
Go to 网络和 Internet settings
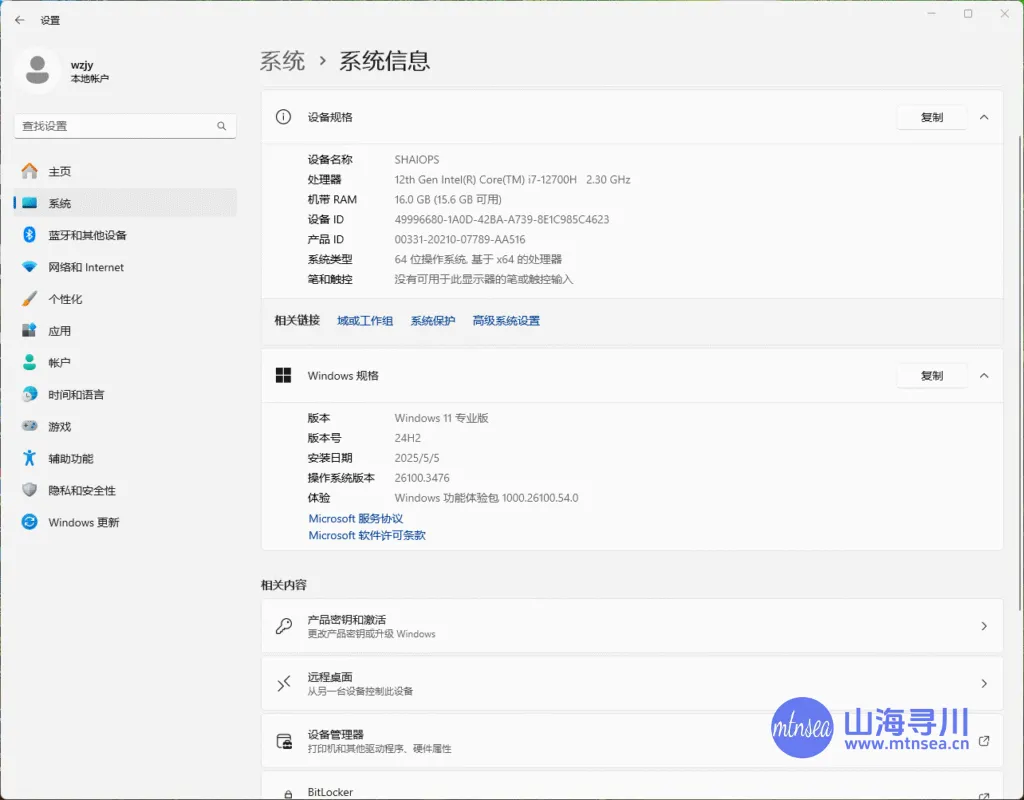(125, 267)
